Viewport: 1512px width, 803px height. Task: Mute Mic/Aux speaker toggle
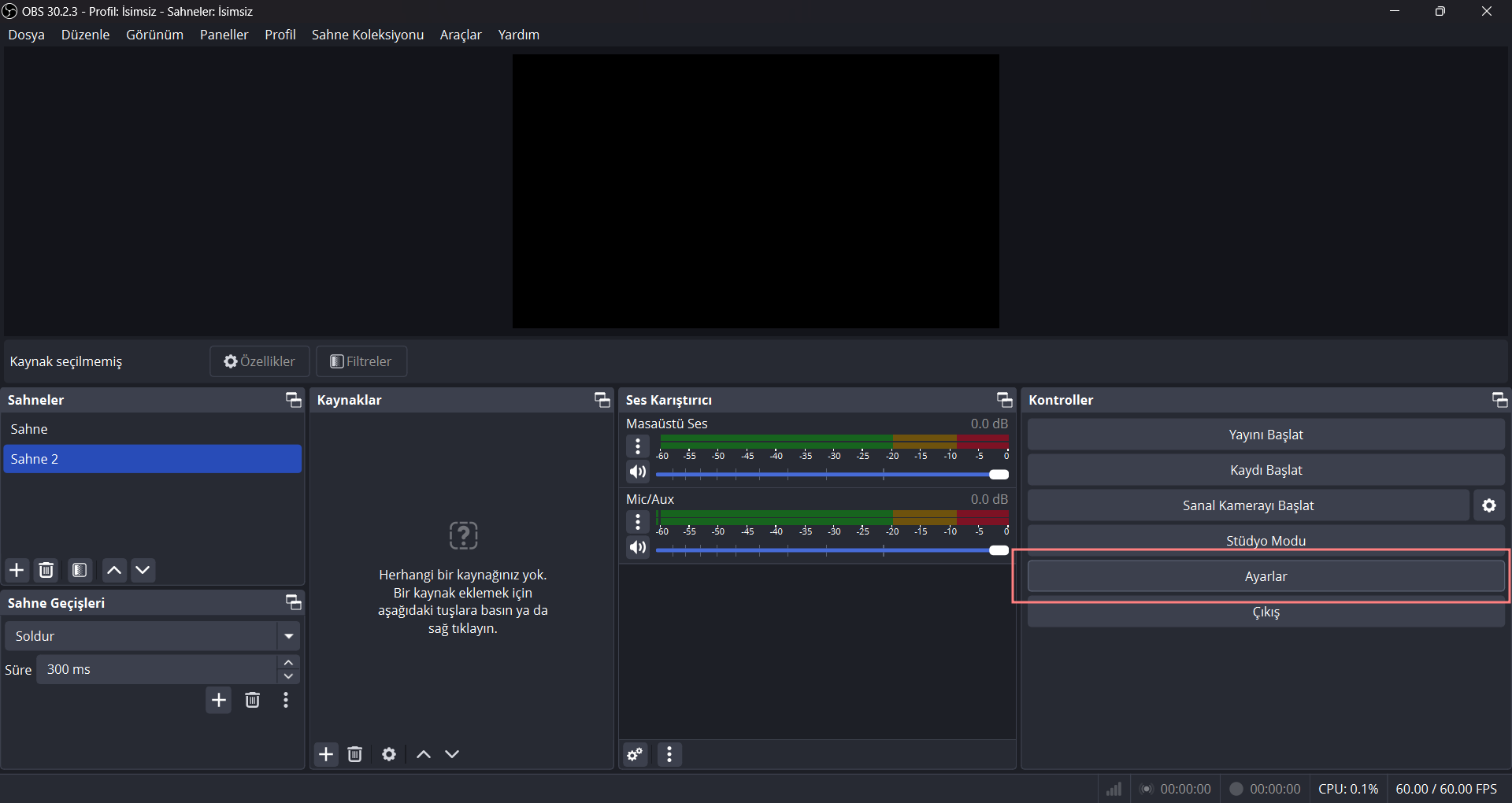point(638,548)
